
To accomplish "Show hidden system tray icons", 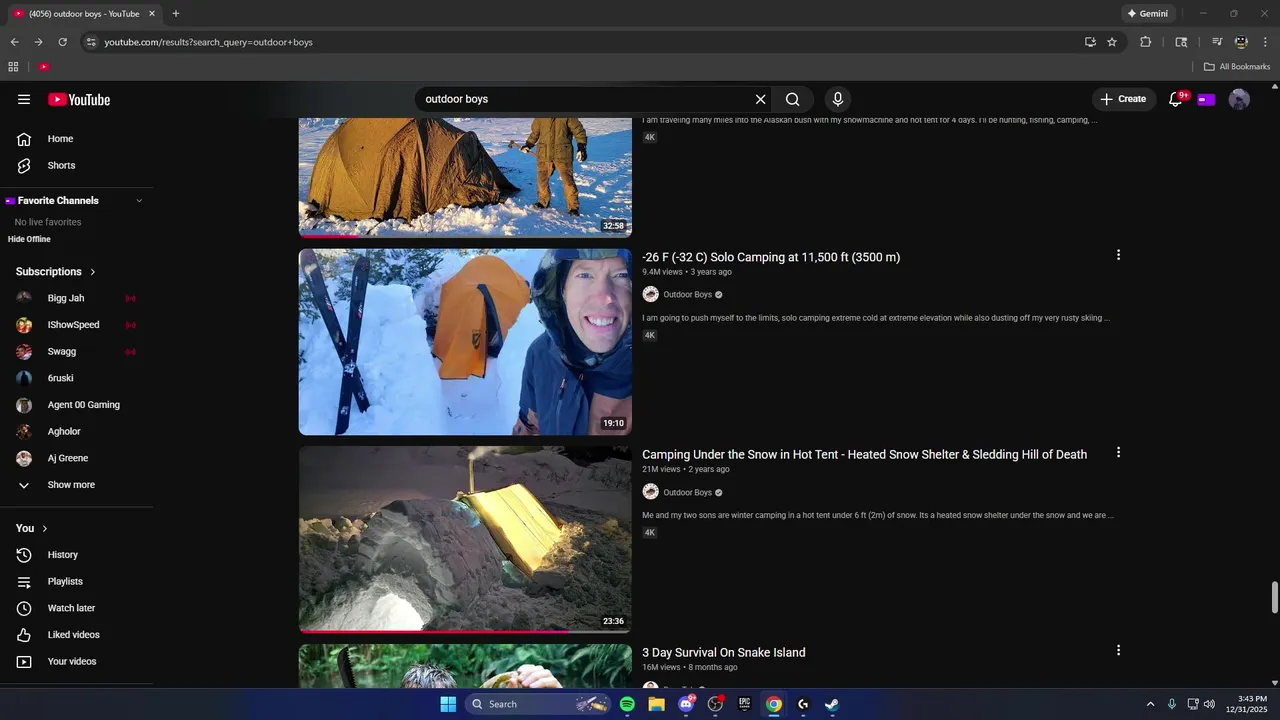I will point(1150,704).
